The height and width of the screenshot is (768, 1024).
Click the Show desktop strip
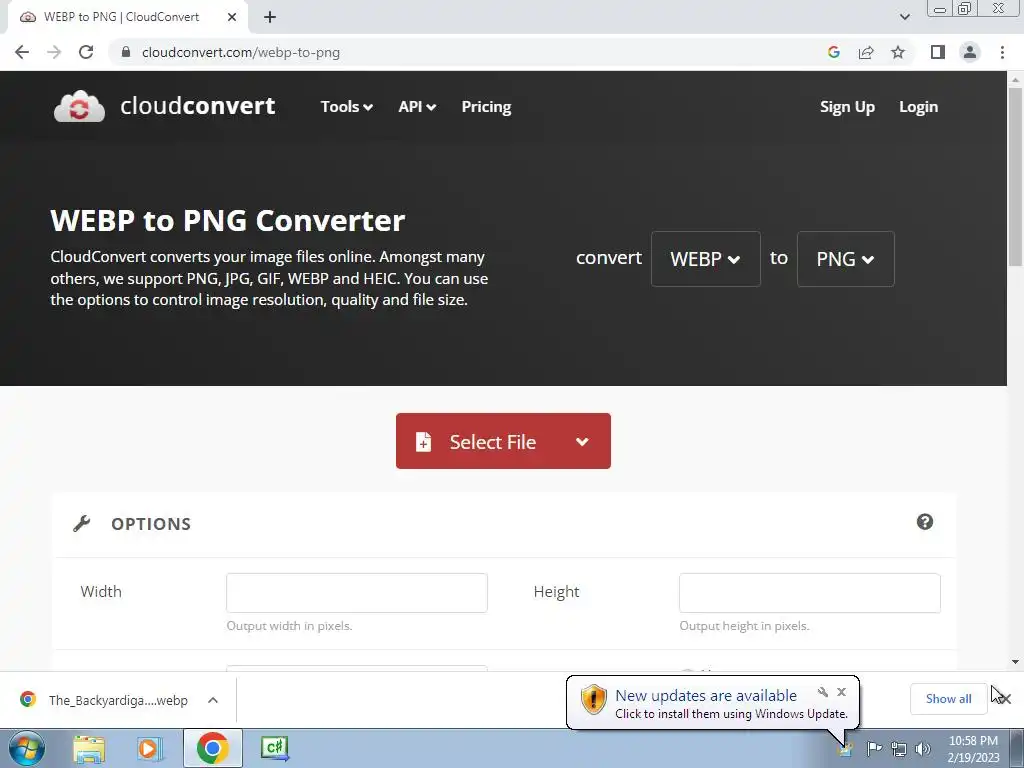[1017, 748]
